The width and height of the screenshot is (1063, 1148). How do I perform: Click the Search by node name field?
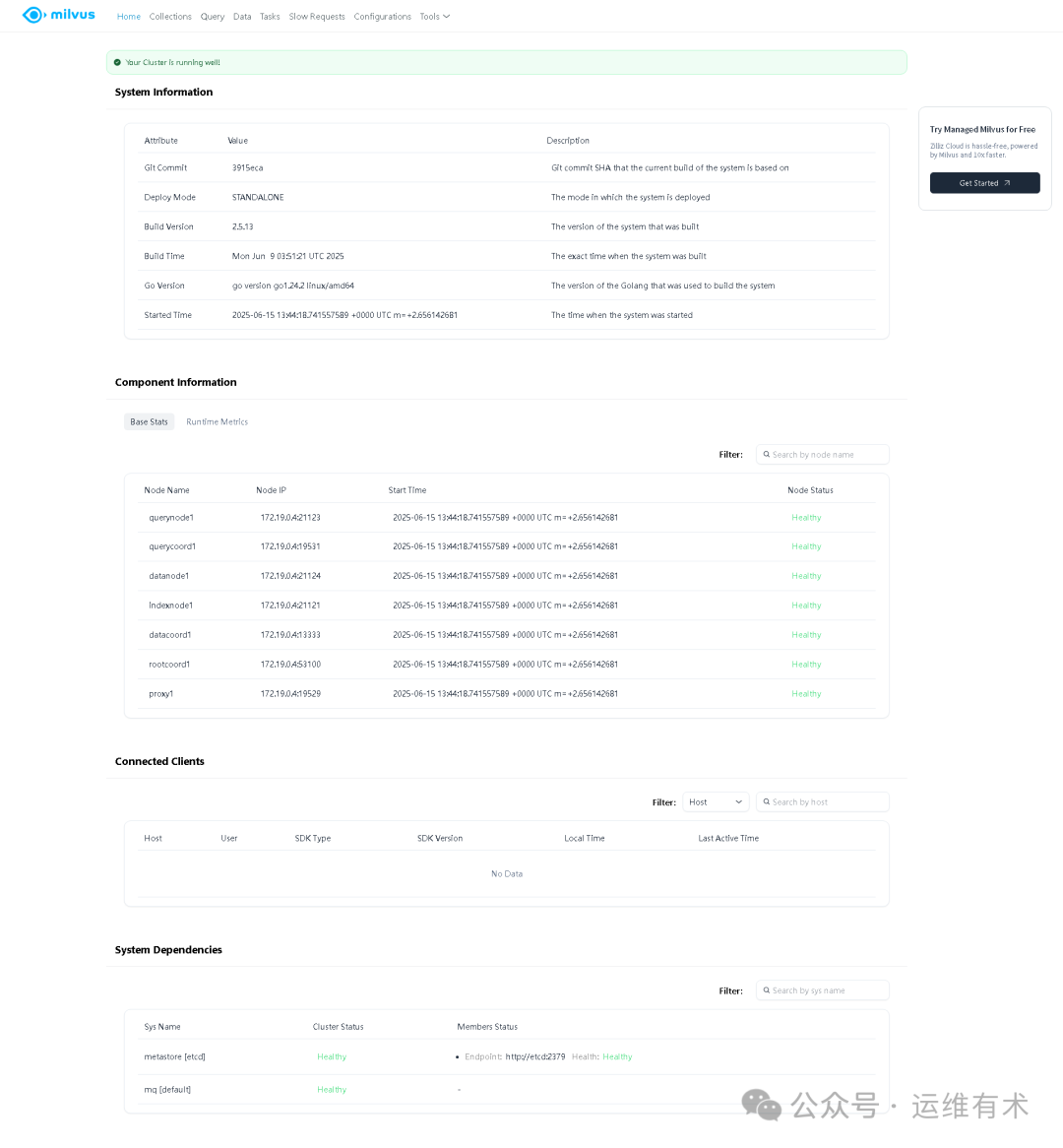827,454
